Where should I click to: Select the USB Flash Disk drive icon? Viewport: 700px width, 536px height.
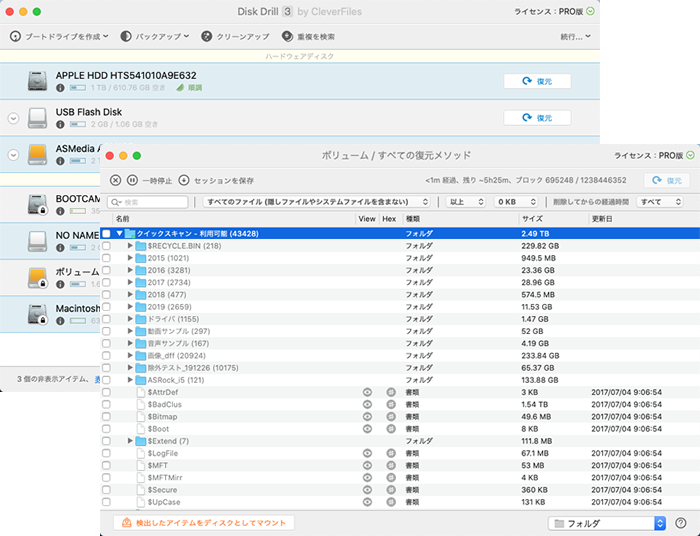coord(37,118)
